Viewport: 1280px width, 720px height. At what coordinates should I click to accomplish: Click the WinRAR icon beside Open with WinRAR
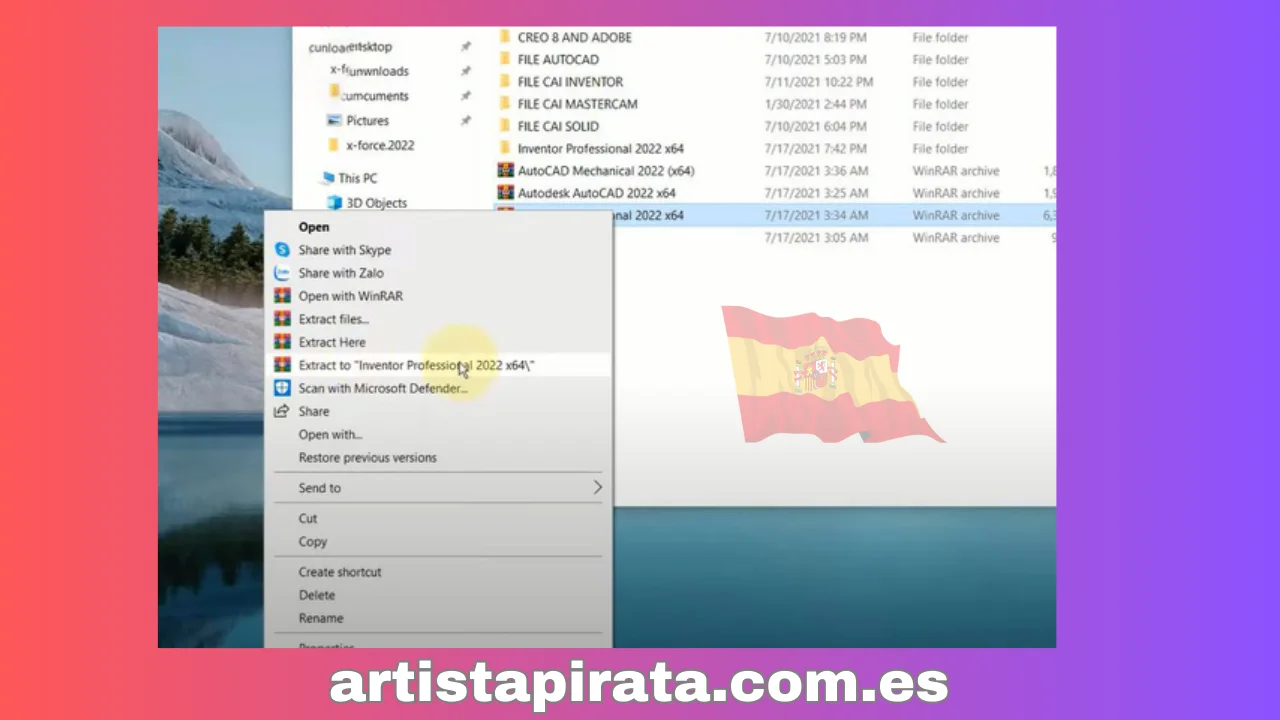tap(282, 296)
